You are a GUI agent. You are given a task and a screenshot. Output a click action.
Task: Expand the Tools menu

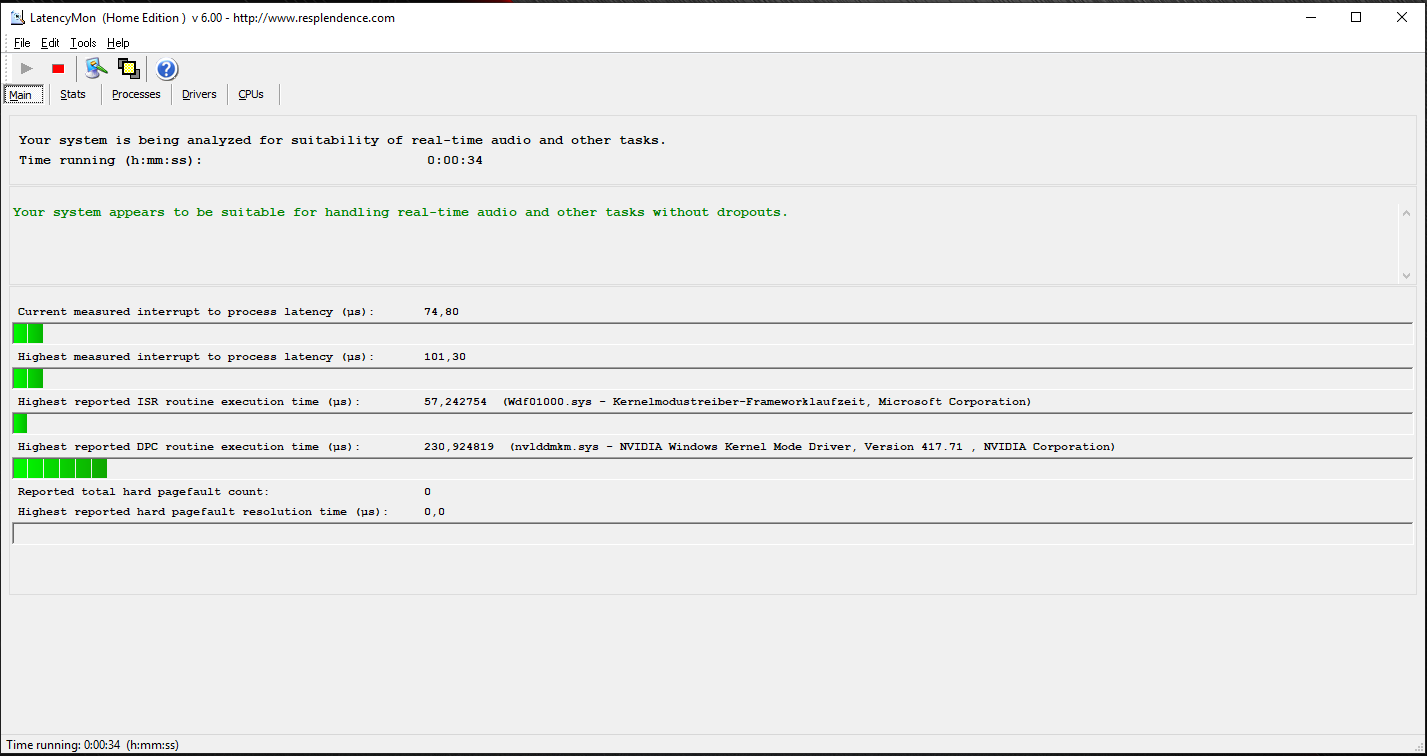point(83,43)
